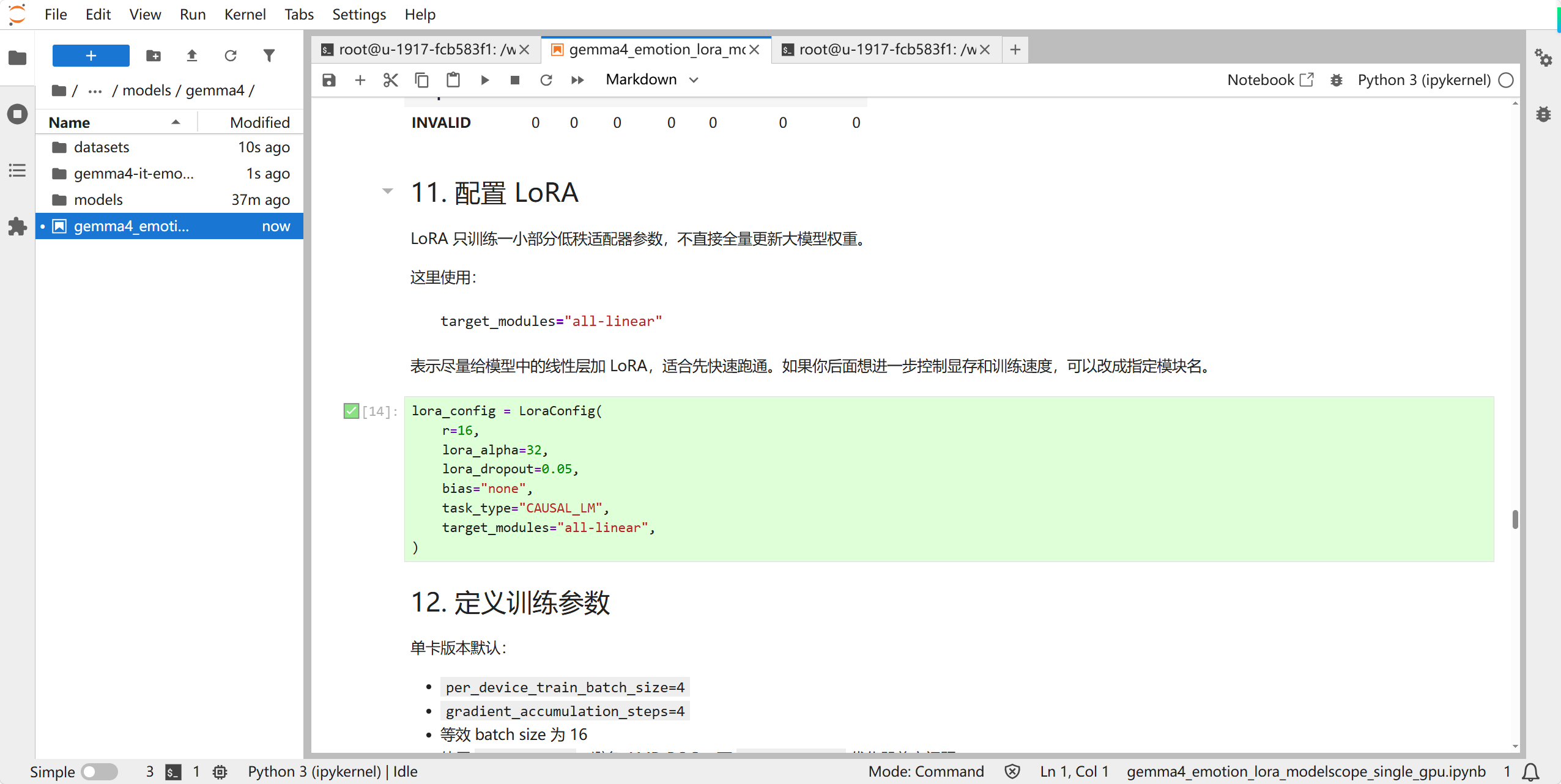The image size is (1561, 784).
Task: Open the File menu
Action: pos(56,14)
